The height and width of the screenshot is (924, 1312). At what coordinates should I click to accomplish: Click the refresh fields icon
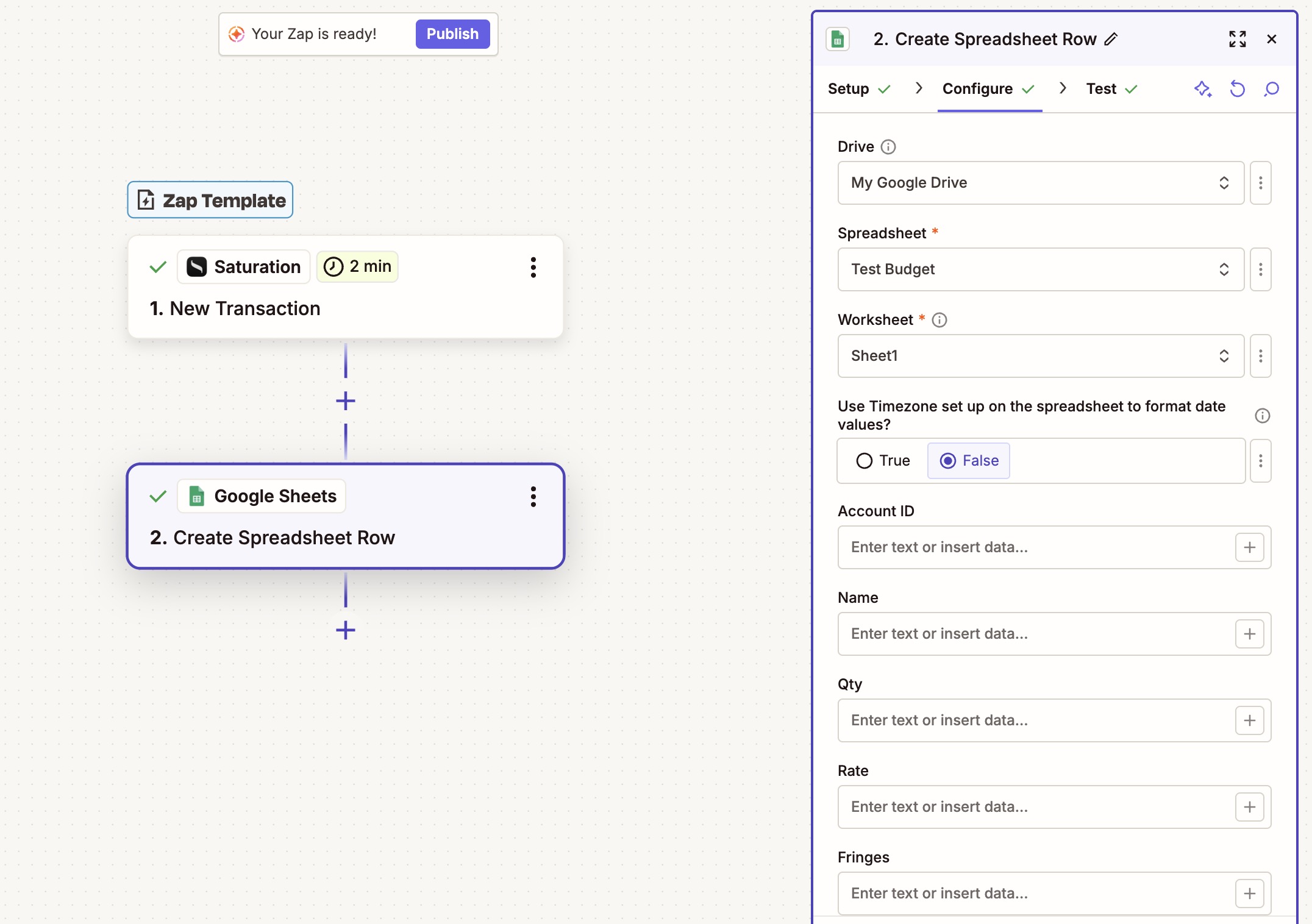[x=1237, y=89]
